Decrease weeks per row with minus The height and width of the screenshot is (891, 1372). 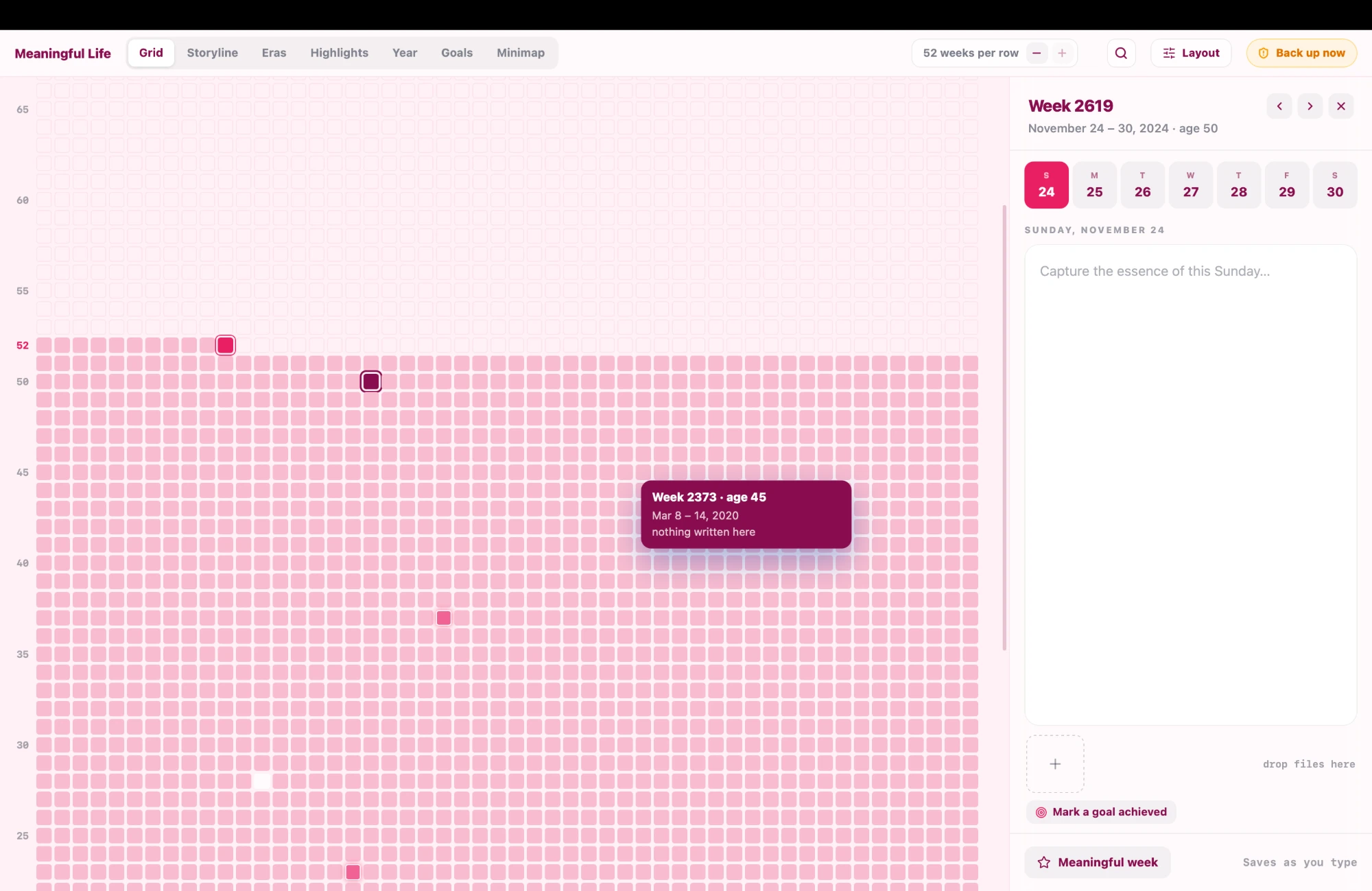pyautogui.click(x=1037, y=53)
